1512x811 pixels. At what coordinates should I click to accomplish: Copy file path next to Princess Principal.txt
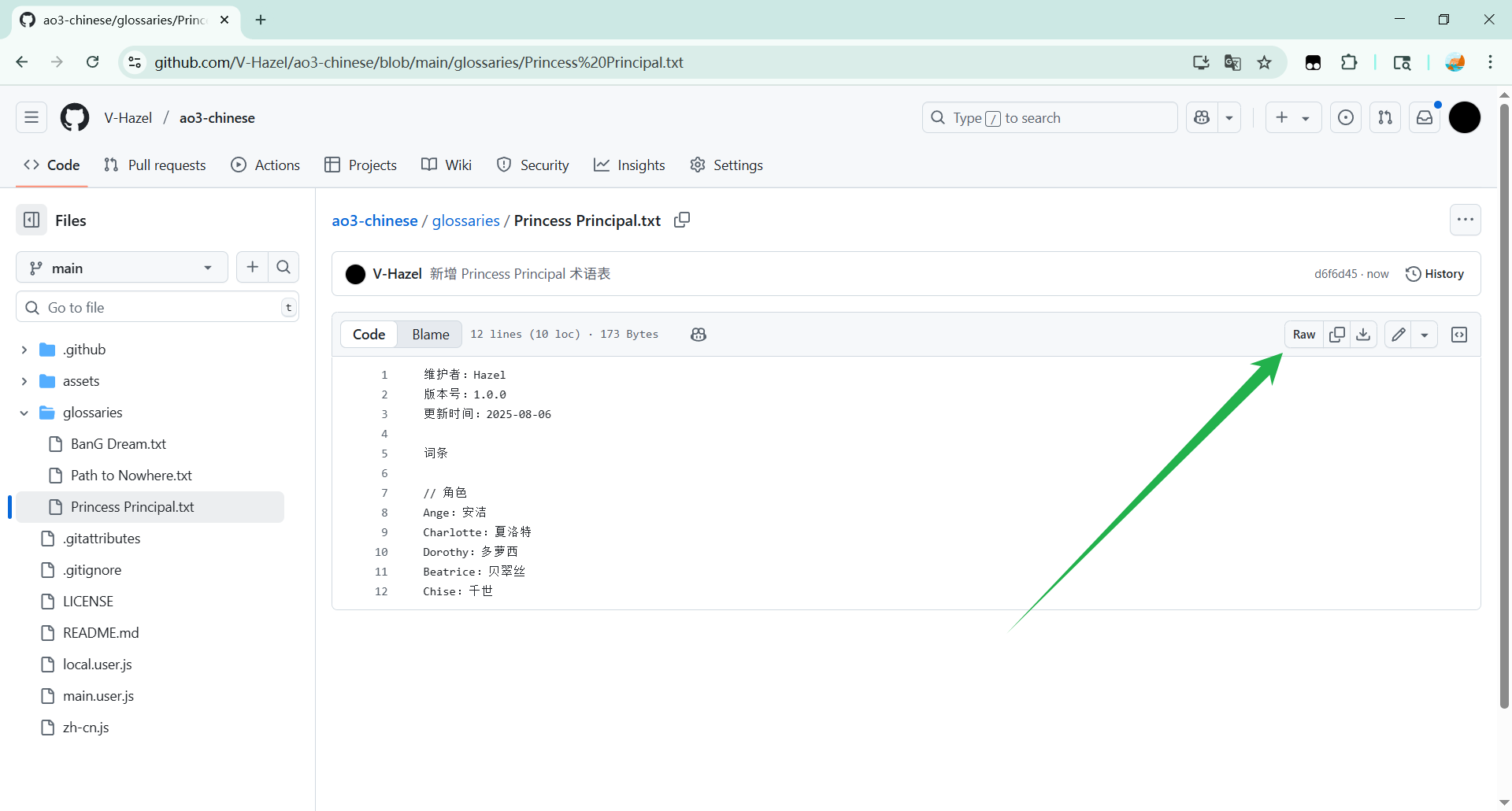pyautogui.click(x=682, y=220)
